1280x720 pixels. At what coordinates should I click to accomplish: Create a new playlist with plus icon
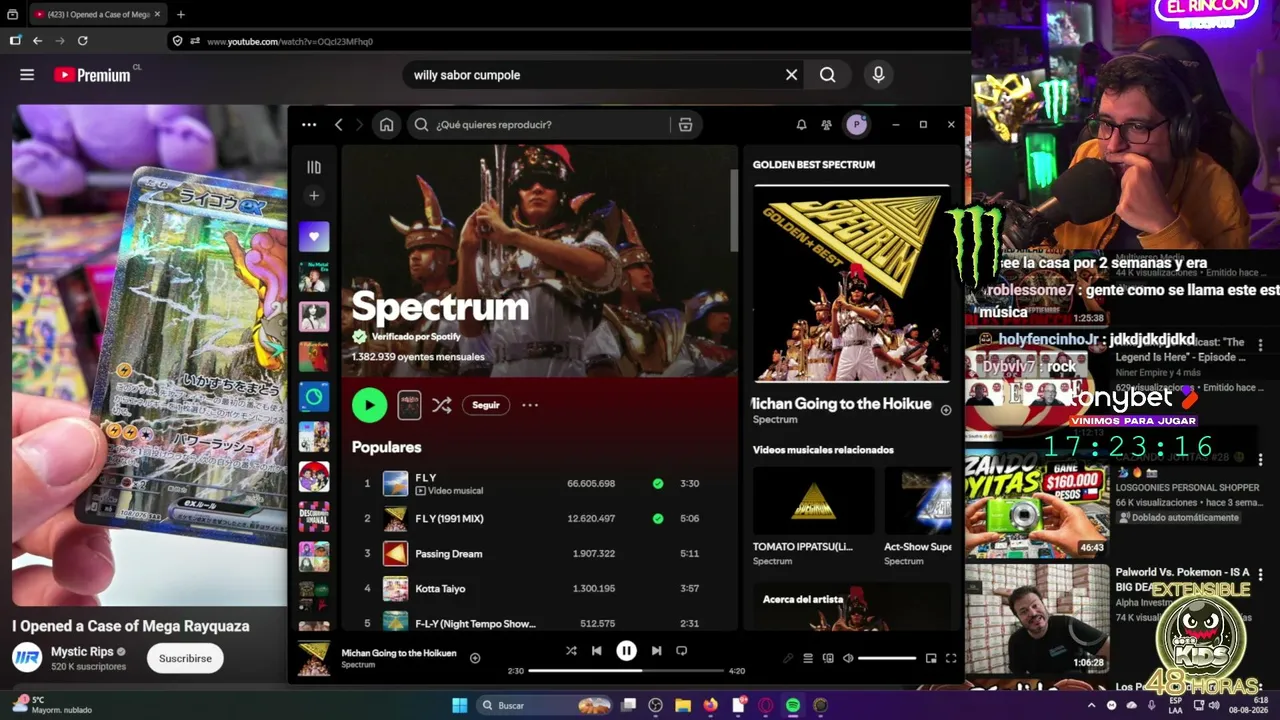(314, 196)
